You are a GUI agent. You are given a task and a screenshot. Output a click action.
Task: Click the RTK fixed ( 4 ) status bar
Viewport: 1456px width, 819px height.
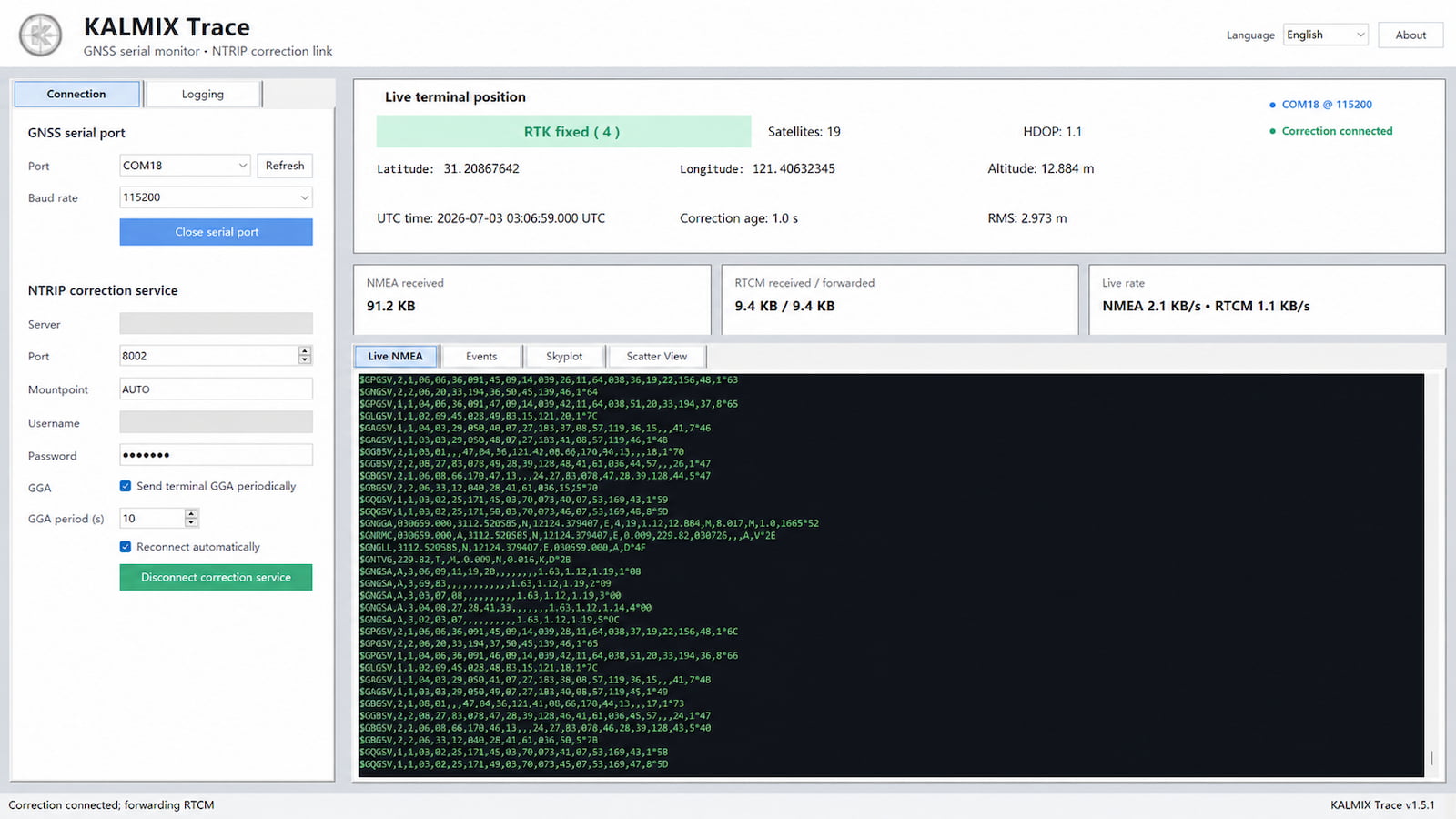click(x=564, y=132)
